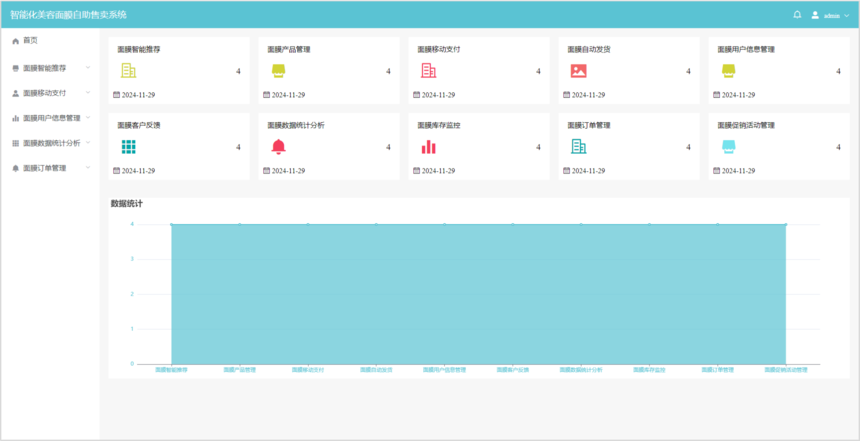Click the system title 智能化美容面膜自助售卖系统
The width and height of the screenshot is (860, 441).
point(69,15)
